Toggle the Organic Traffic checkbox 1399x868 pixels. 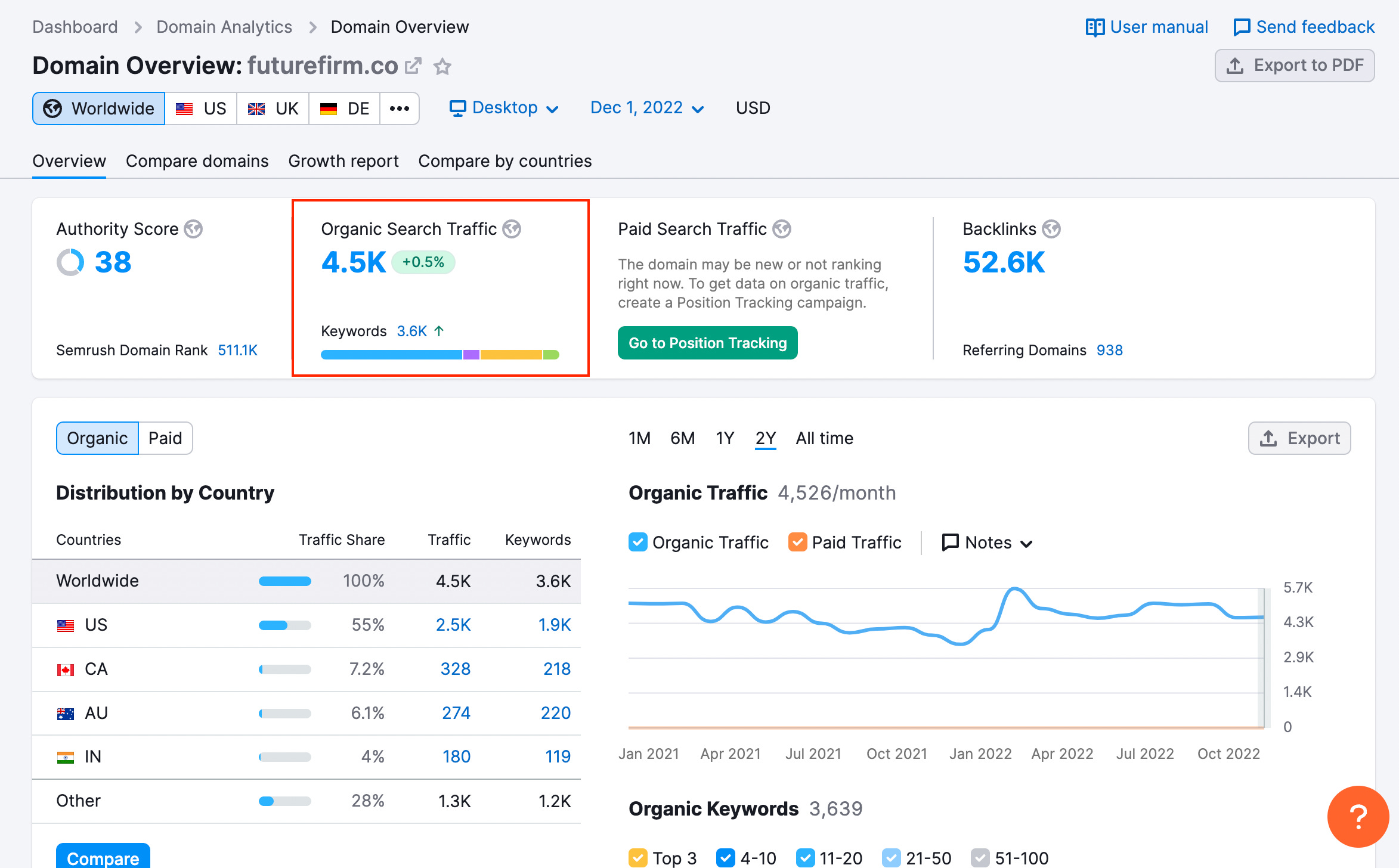coord(638,542)
